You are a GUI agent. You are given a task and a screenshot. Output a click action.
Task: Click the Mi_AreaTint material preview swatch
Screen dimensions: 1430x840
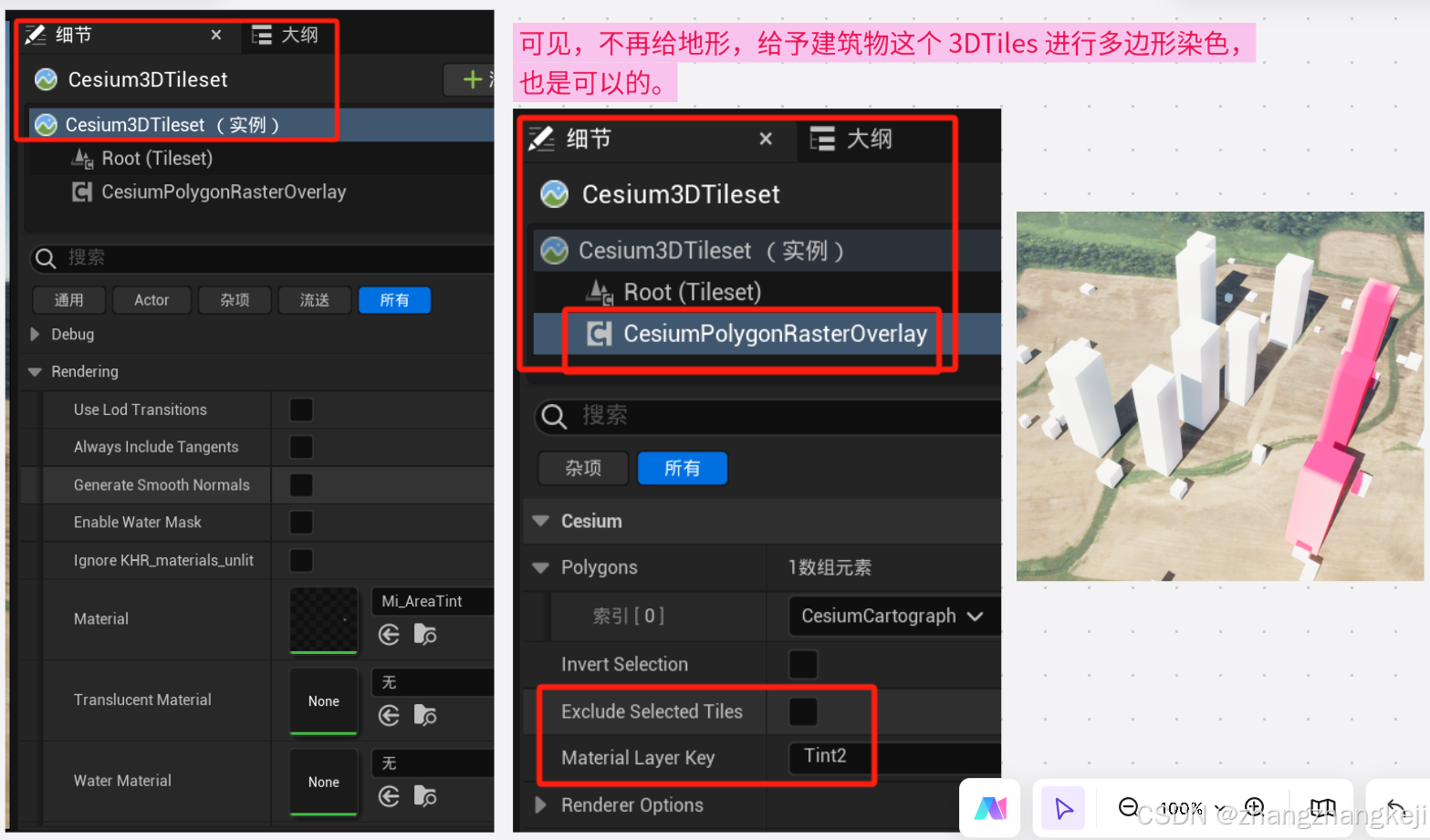324,618
